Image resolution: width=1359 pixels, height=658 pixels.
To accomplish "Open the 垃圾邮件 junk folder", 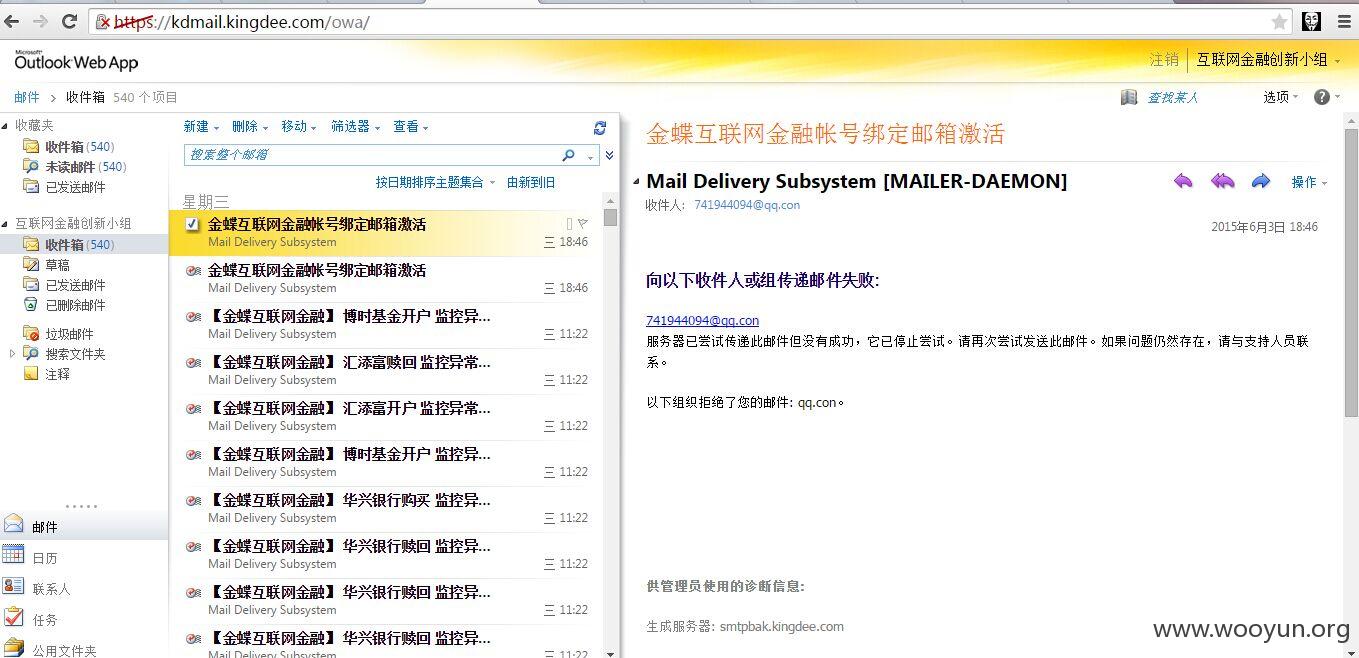I will coord(59,334).
